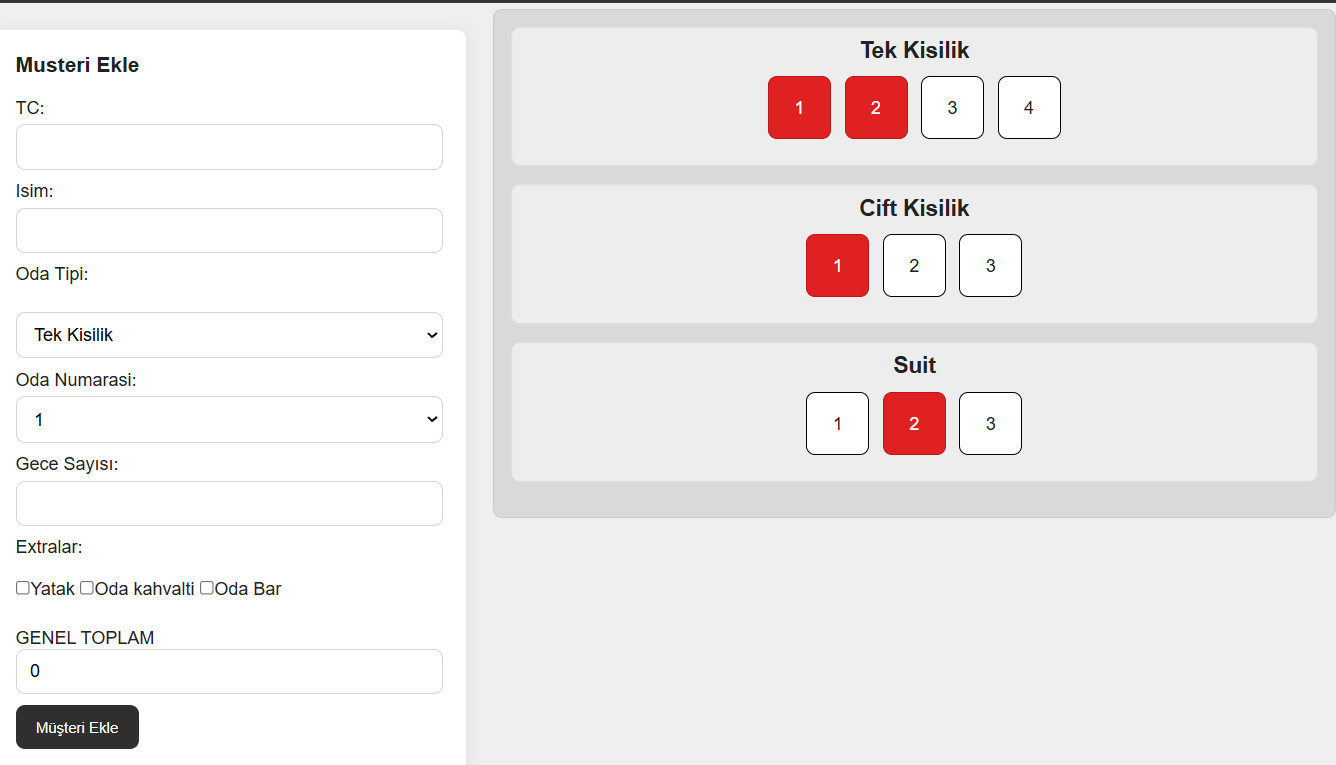The image size is (1336, 765).
Task: Toggle the Oda kahvalti checkbox
Action: click(x=87, y=588)
